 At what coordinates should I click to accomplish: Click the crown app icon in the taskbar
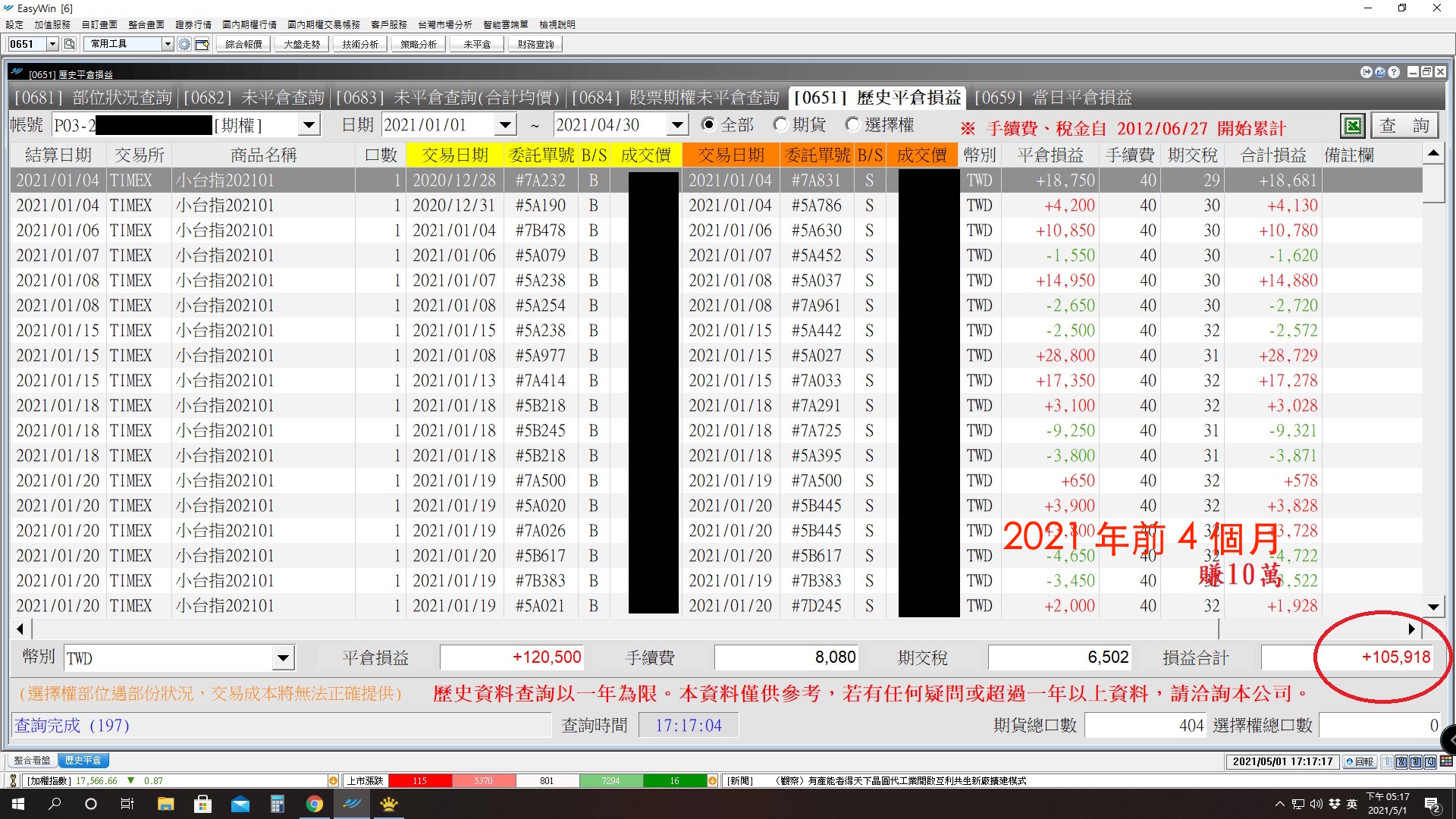389,804
